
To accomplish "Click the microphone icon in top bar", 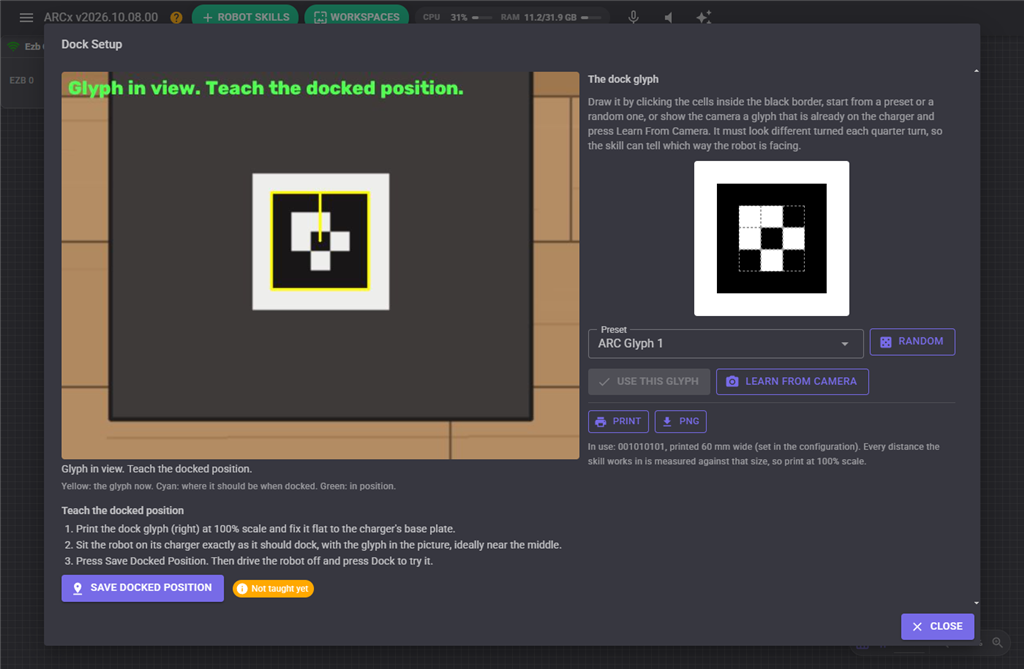I will pos(633,17).
